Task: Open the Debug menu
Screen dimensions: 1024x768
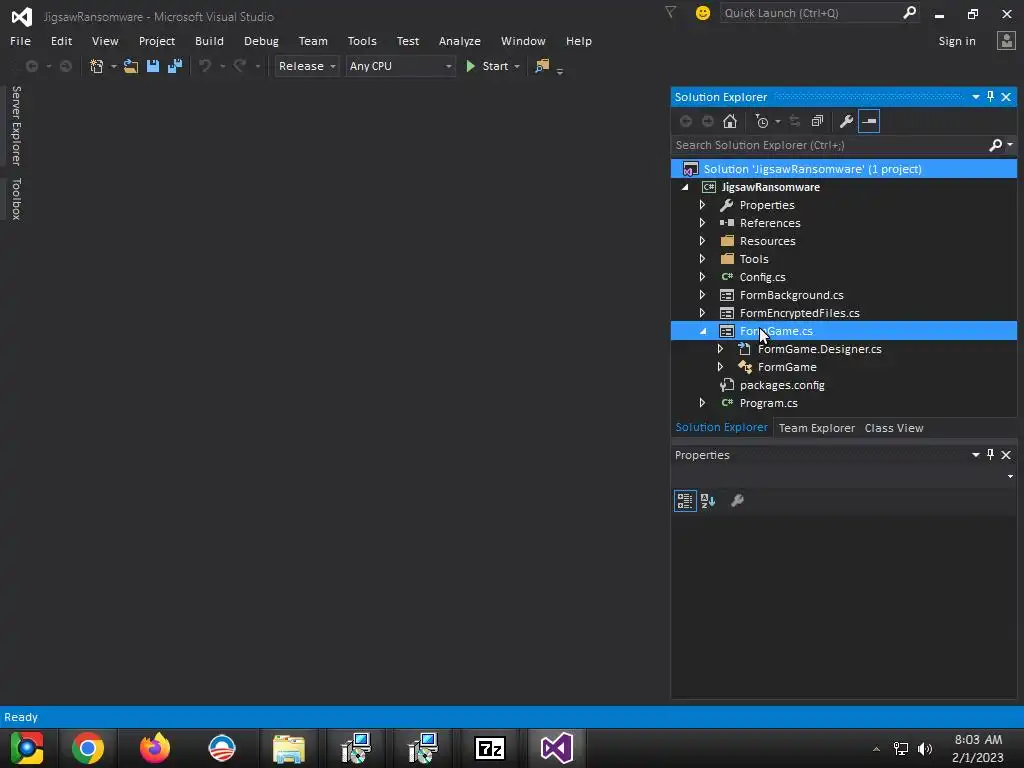Action: 261,40
